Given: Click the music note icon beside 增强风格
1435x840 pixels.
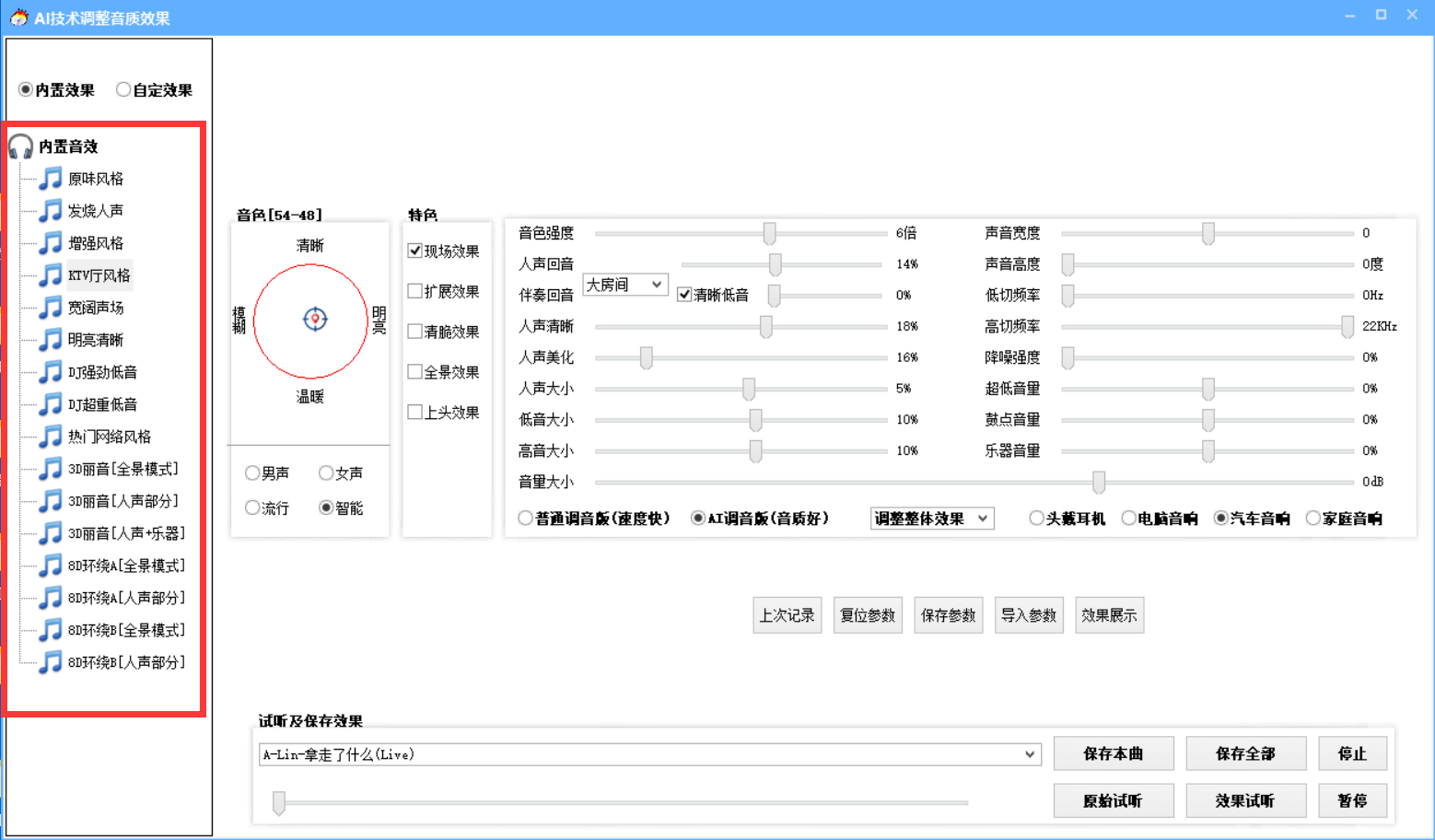Looking at the screenshot, I should click(x=51, y=243).
